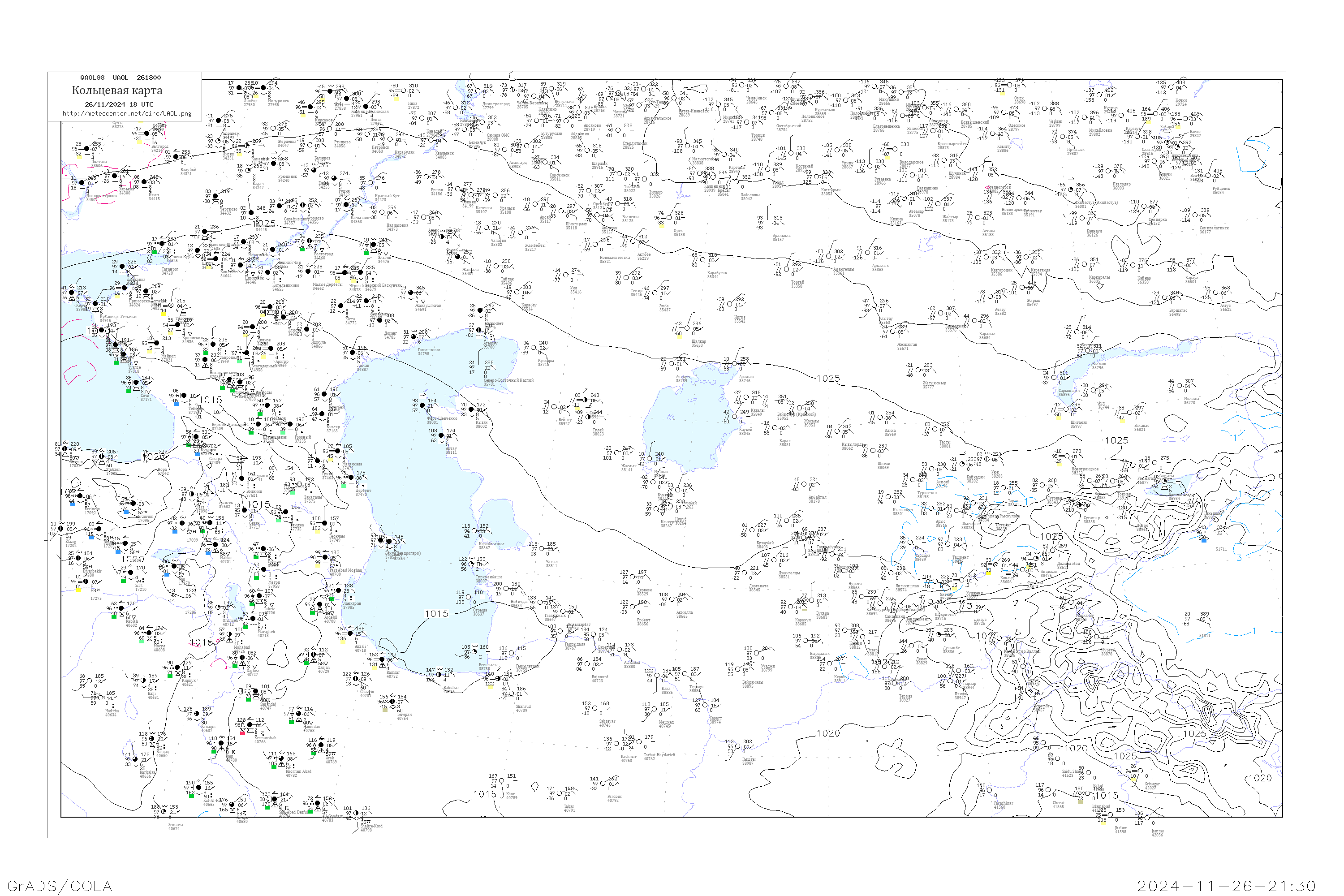
Task: Click the Махачкала station cloud-cover circle
Action: click(x=338, y=452)
